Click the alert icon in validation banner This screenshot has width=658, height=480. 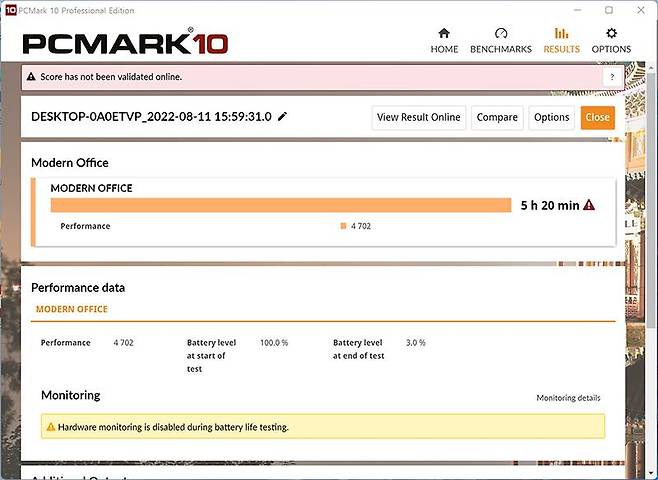pos(31,76)
